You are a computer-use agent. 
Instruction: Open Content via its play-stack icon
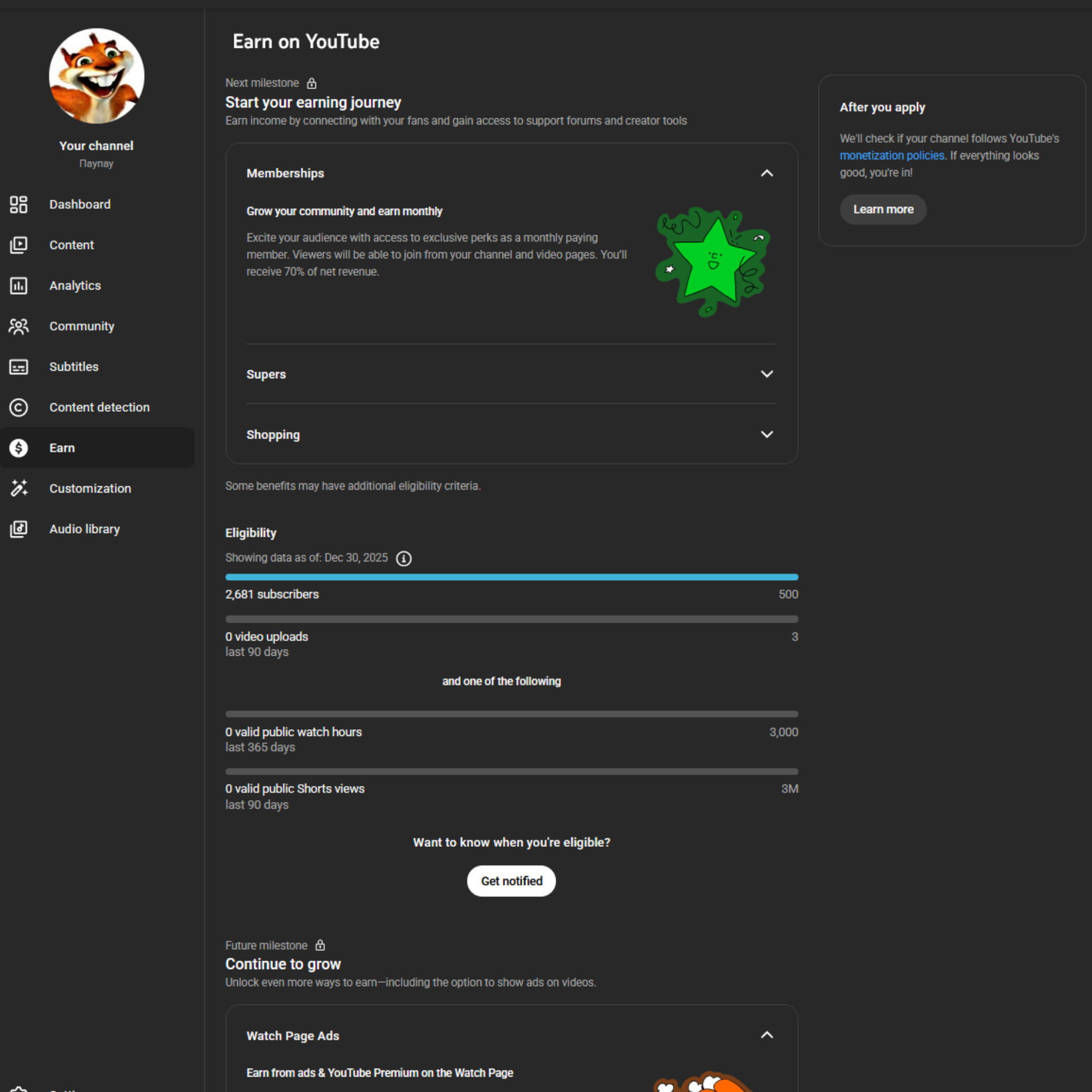pos(19,245)
